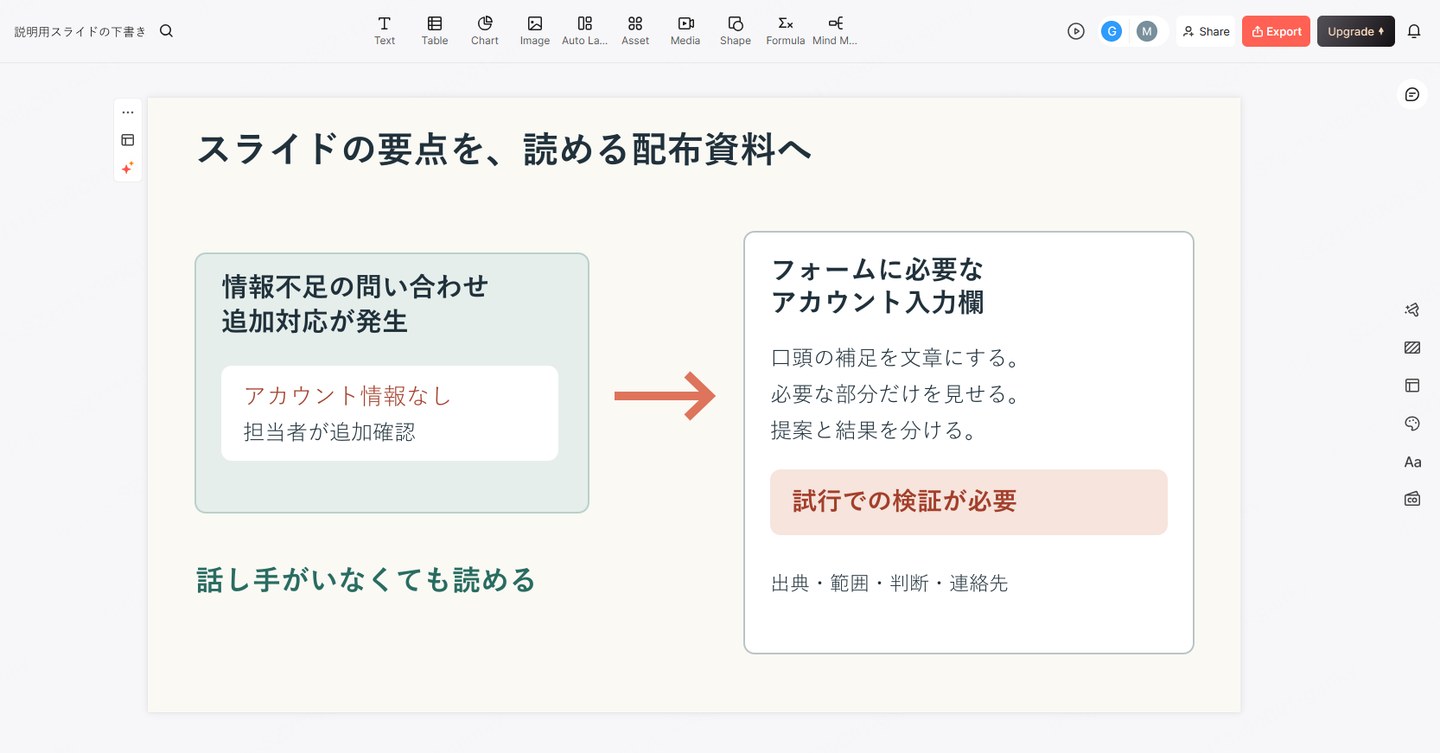Search the document via magnifier icon
Screen dimensions: 1440x753
point(166,31)
